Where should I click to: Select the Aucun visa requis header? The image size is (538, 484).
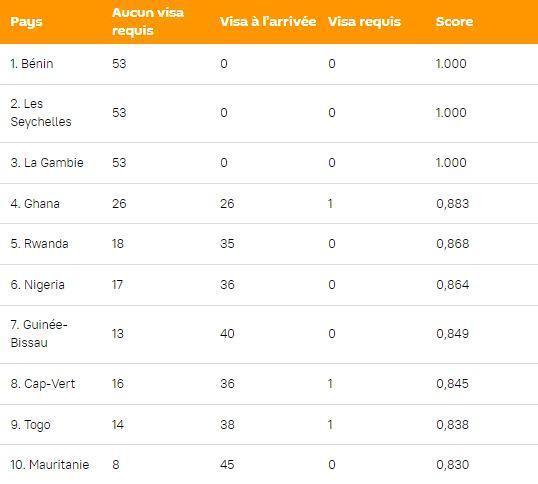tap(148, 22)
